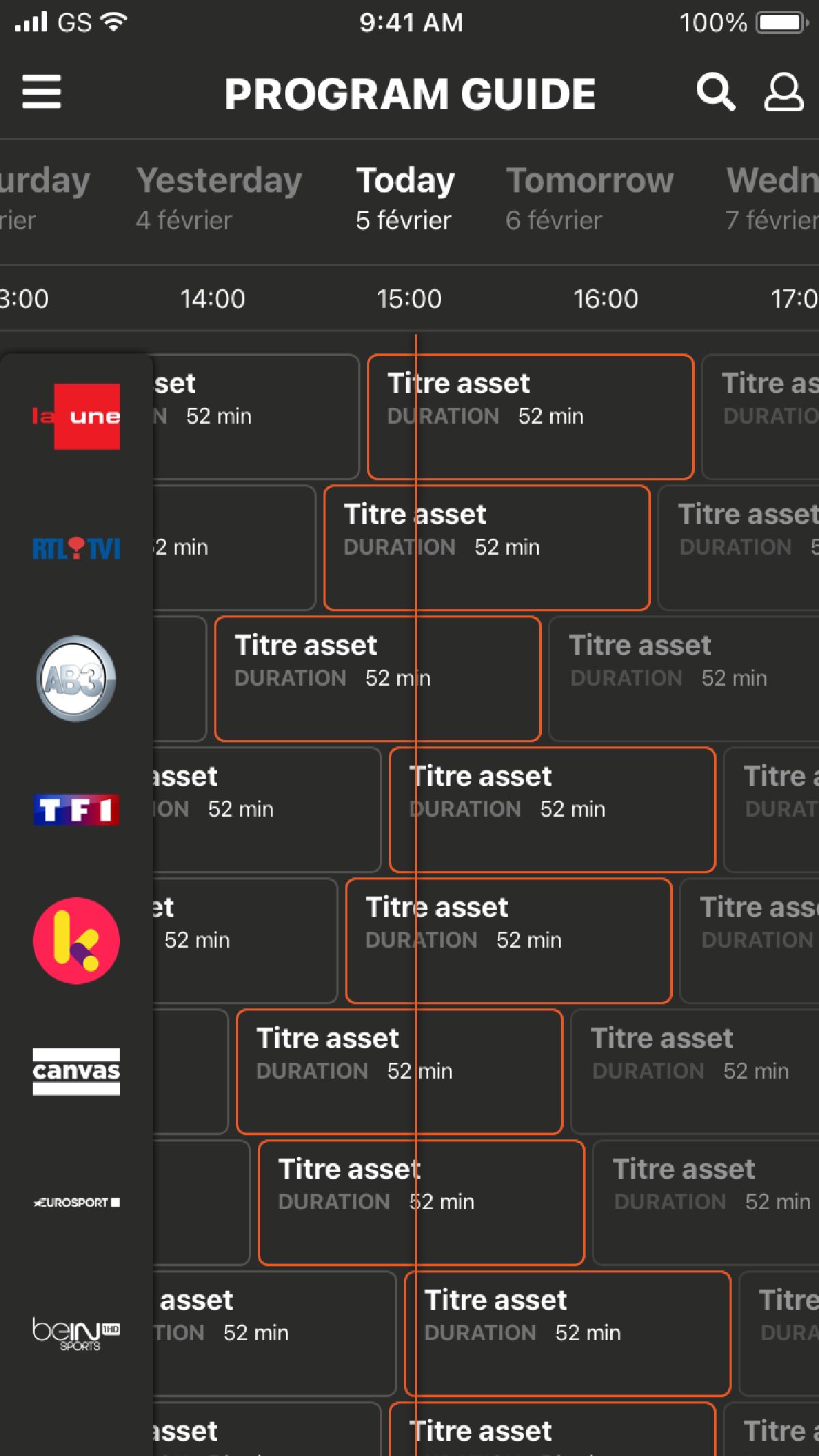Tap the TF1 channel logo
819x1456 pixels.
click(x=76, y=810)
